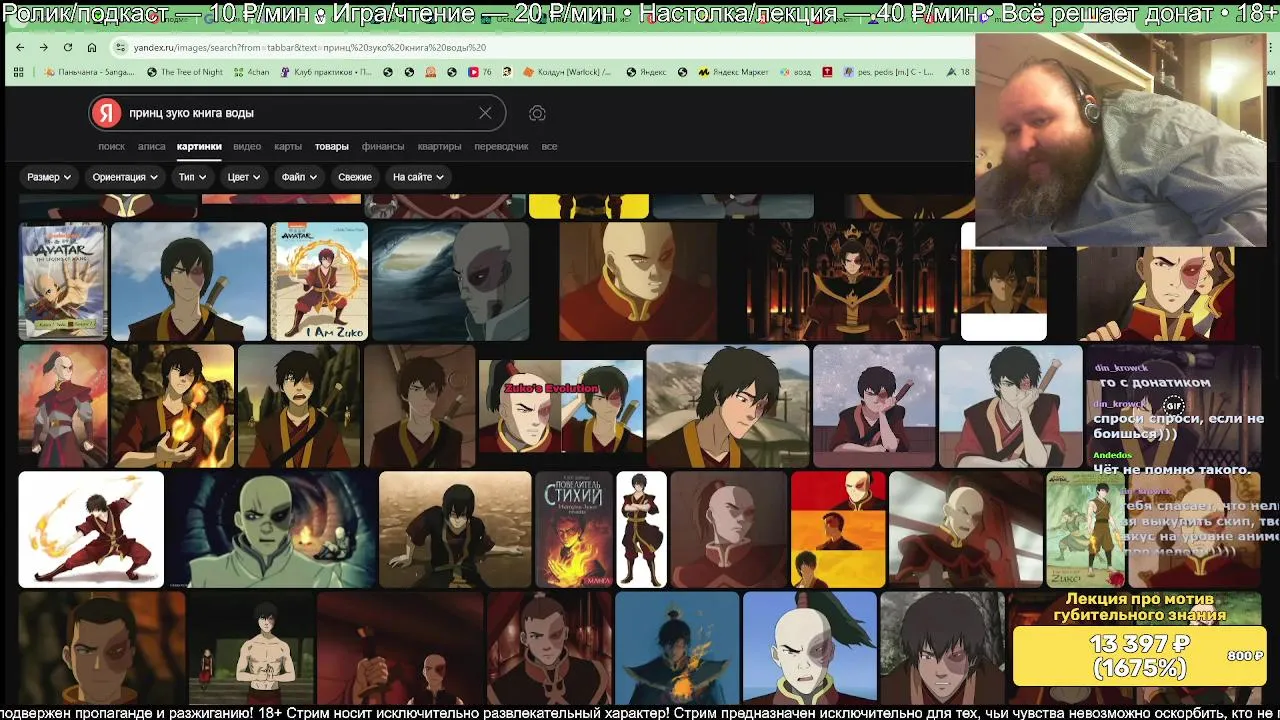Expand the На сайте filter dropdown
Screen dimensions: 1280x720
coord(418,177)
